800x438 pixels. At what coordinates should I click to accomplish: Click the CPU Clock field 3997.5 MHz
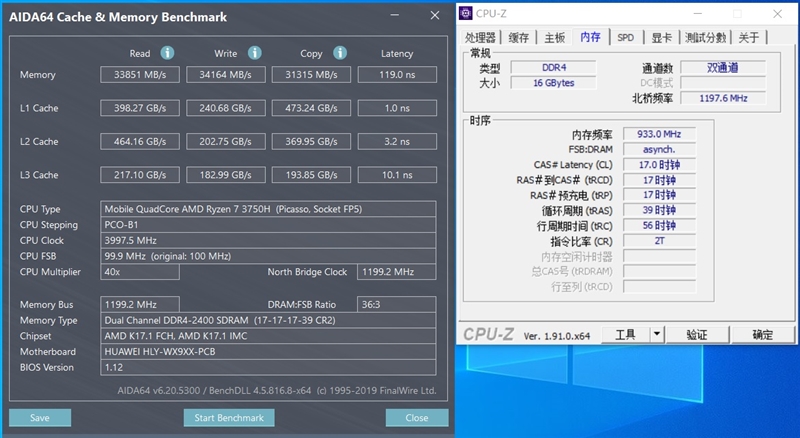[268, 240]
